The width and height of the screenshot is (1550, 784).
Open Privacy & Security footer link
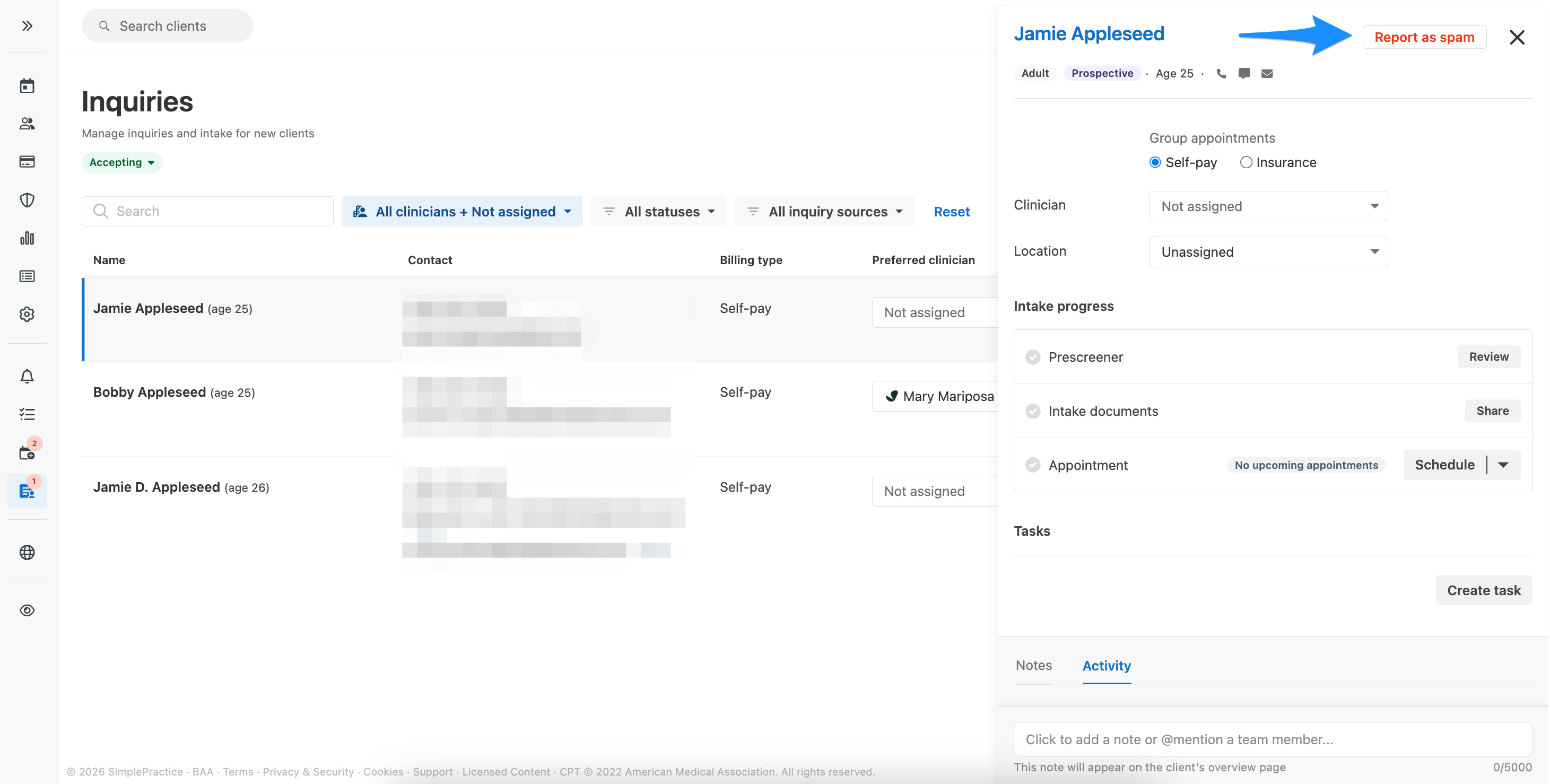click(x=308, y=771)
